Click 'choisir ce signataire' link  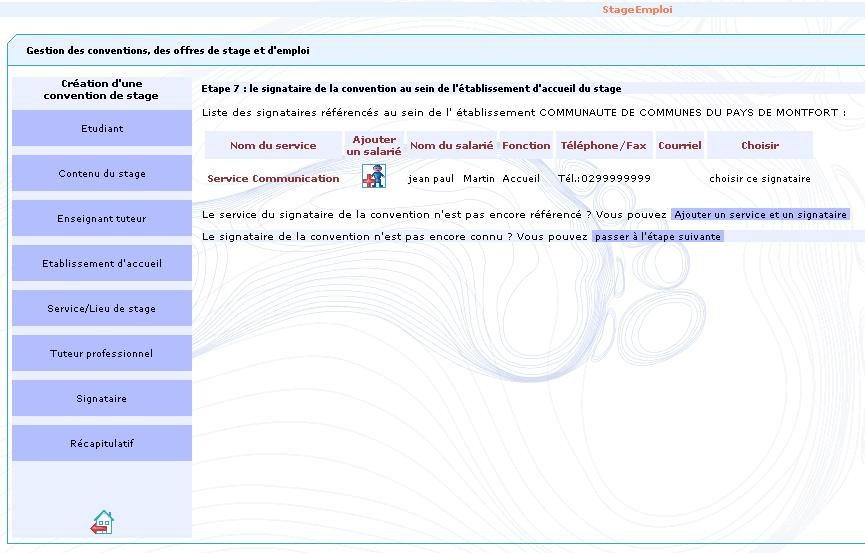pyautogui.click(x=760, y=179)
